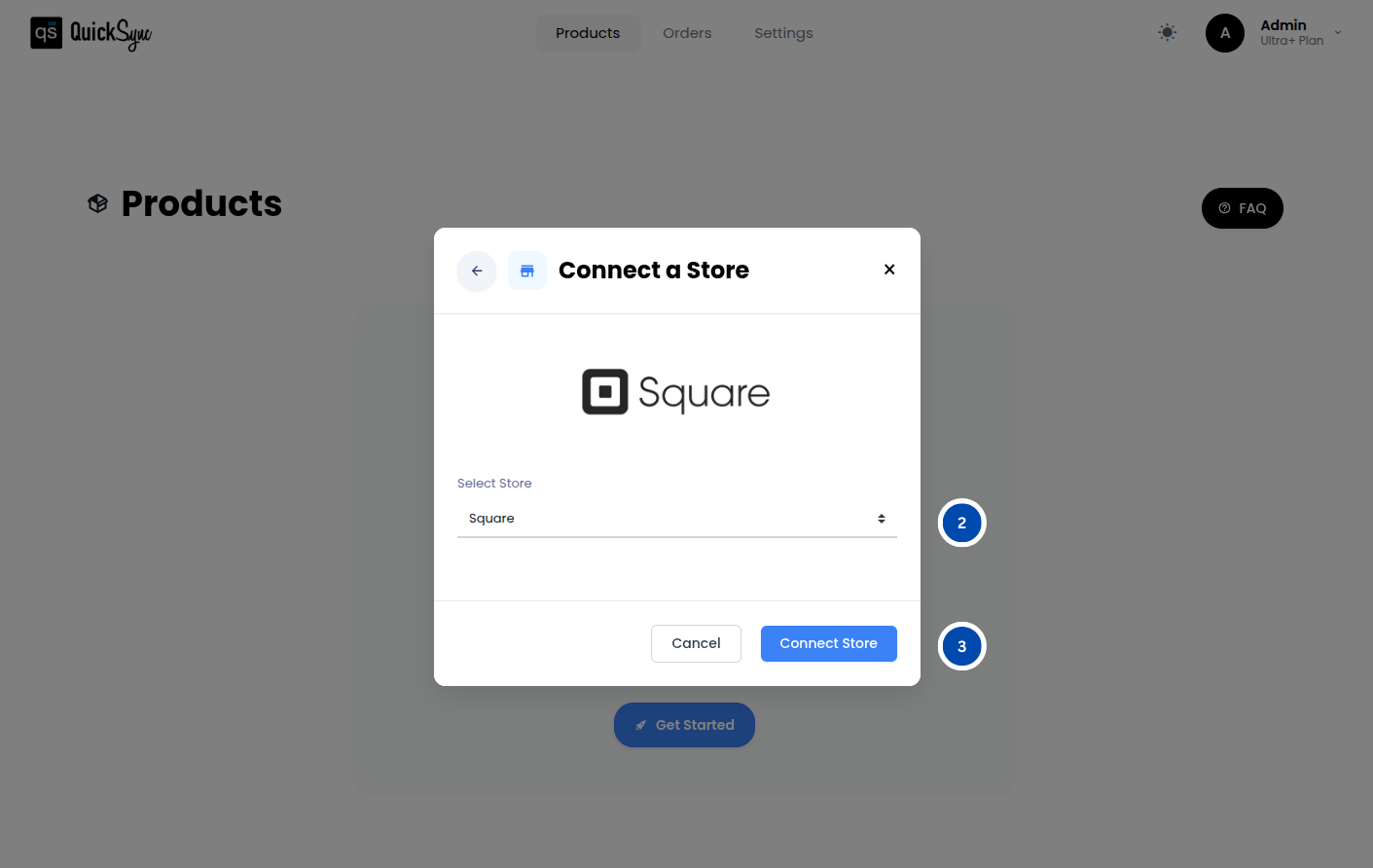
Task: Toggle the light/dark theme sun icon
Action: 1167,32
